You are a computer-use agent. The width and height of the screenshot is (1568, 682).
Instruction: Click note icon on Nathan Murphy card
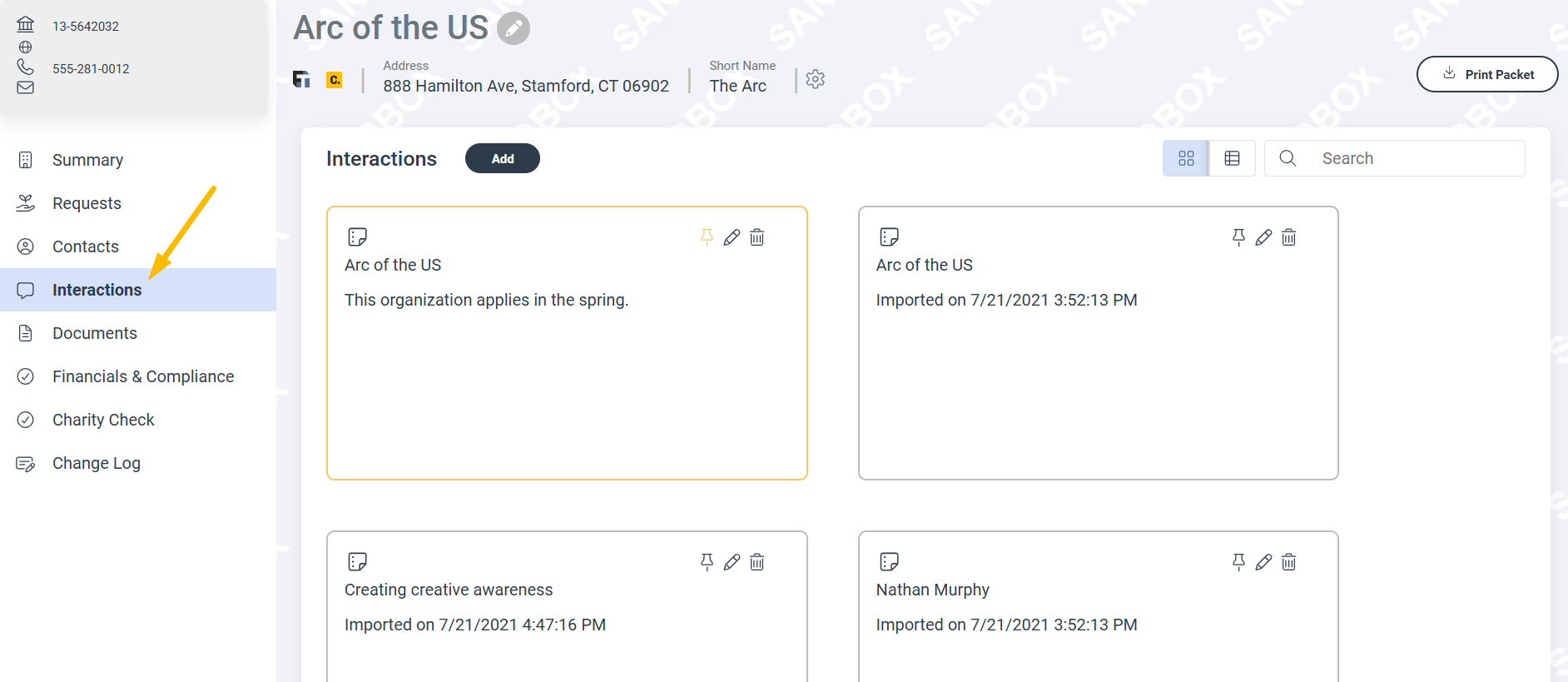click(890, 562)
